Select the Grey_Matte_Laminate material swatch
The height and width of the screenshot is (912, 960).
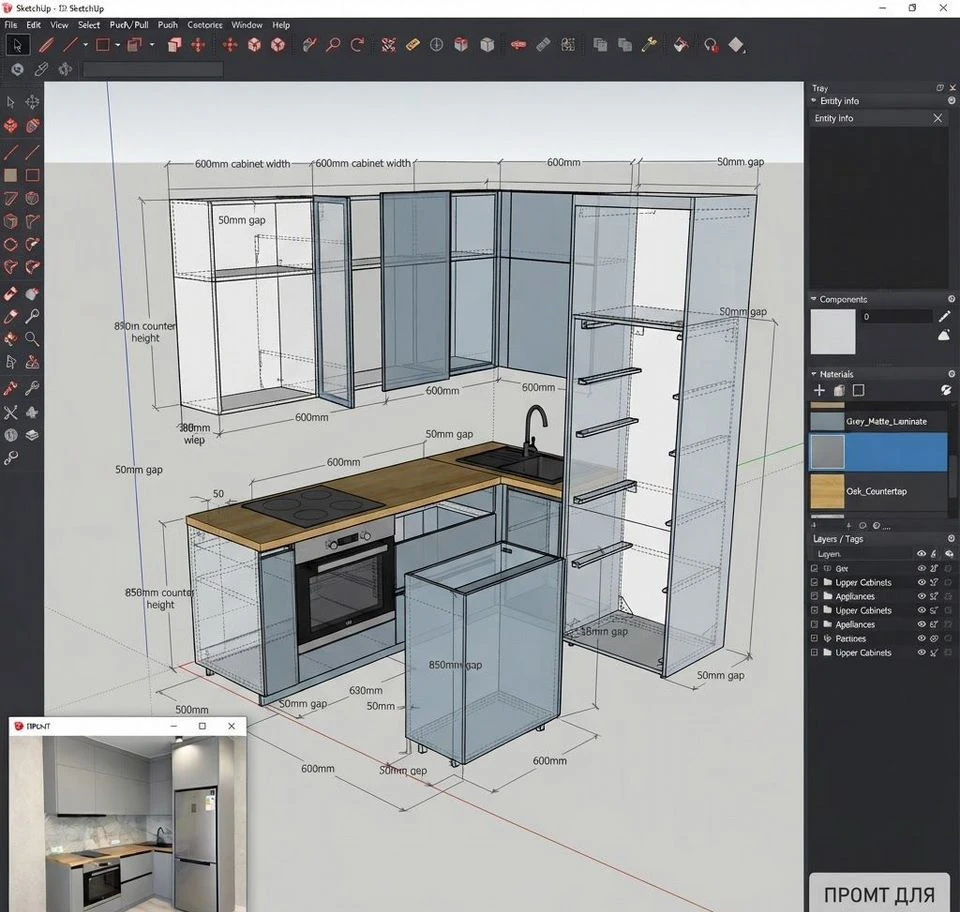pyautogui.click(x=827, y=421)
